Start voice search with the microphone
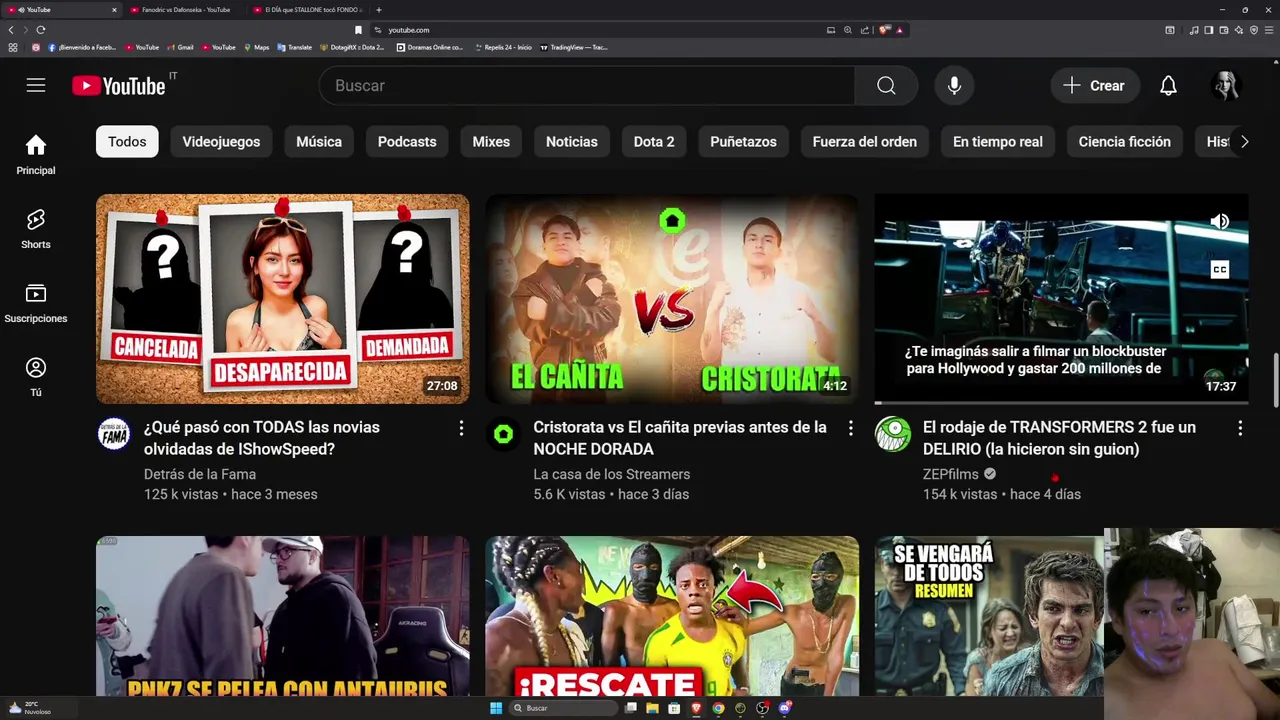Image resolution: width=1280 pixels, height=720 pixels. [954, 86]
